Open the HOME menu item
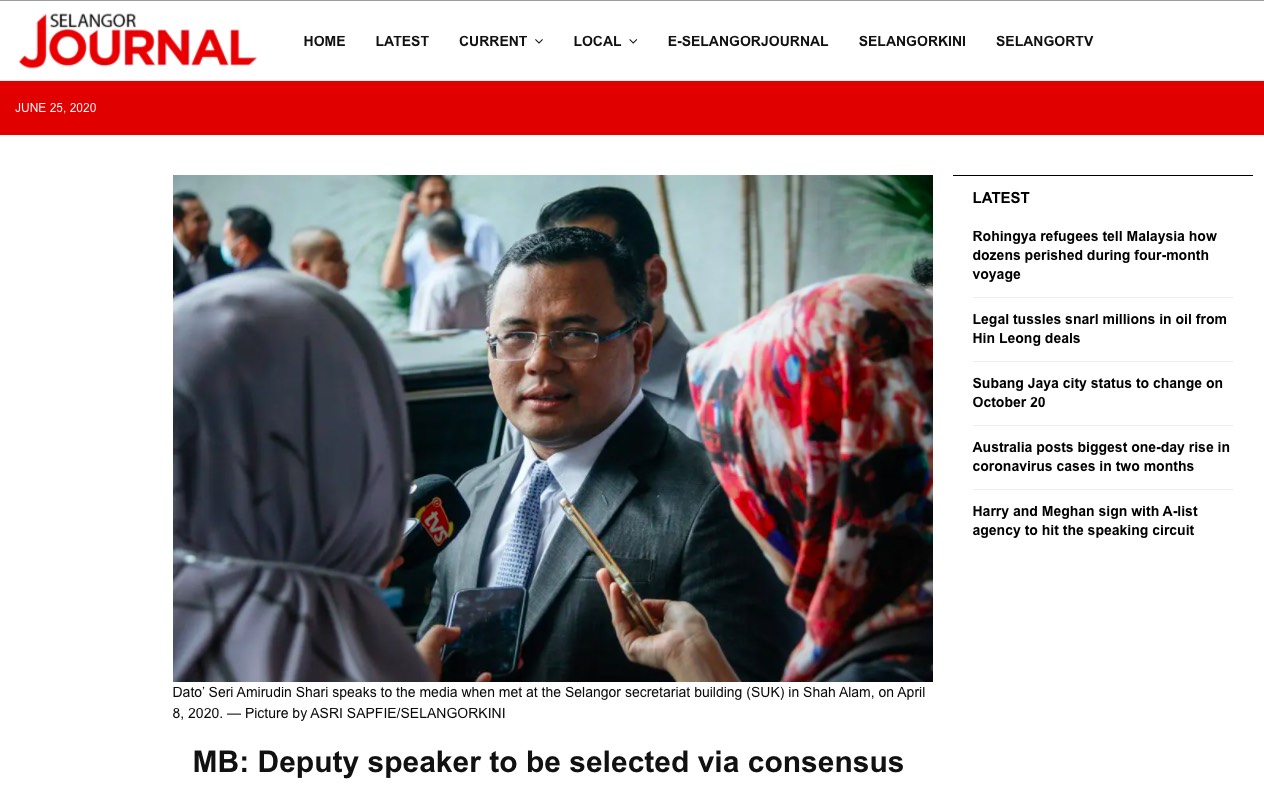 coord(324,41)
